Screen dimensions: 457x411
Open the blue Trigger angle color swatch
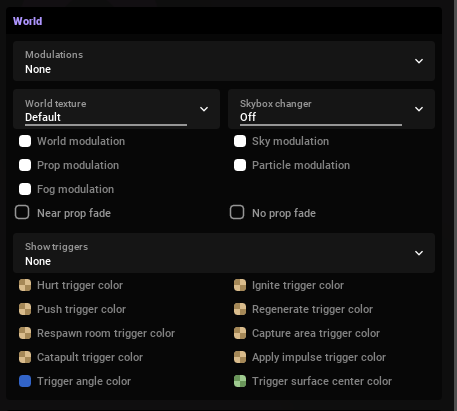click(x=25, y=381)
